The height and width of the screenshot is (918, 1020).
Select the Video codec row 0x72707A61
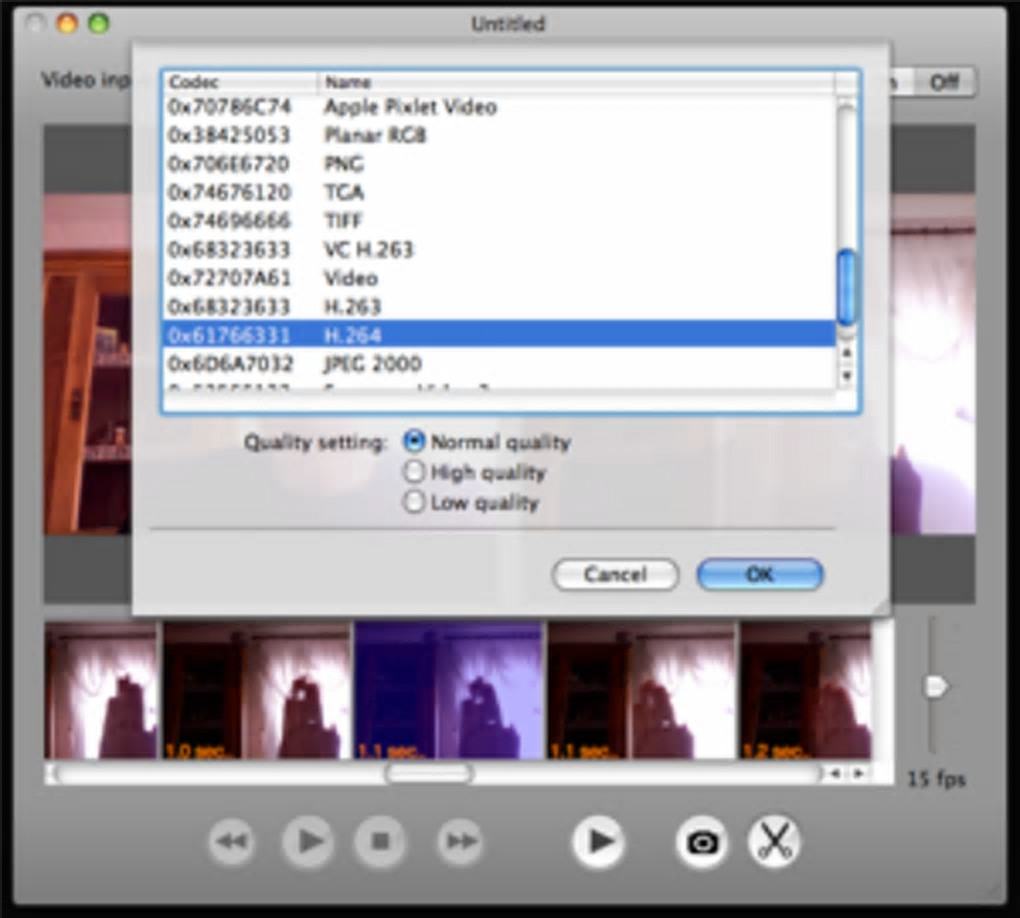pos(499,278)
